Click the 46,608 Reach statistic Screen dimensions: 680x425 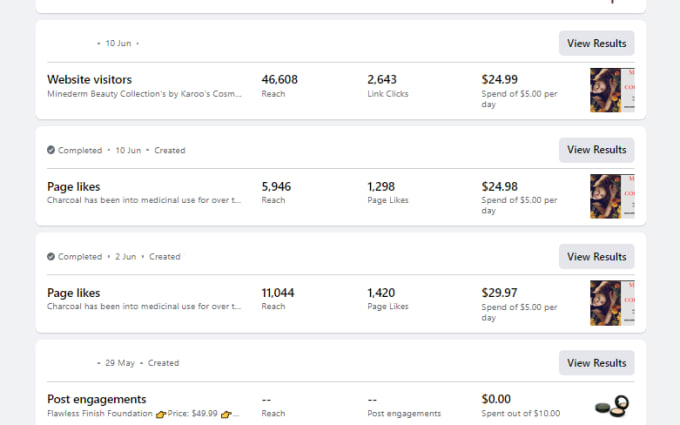pyautogui.click(x=279, y=86)
